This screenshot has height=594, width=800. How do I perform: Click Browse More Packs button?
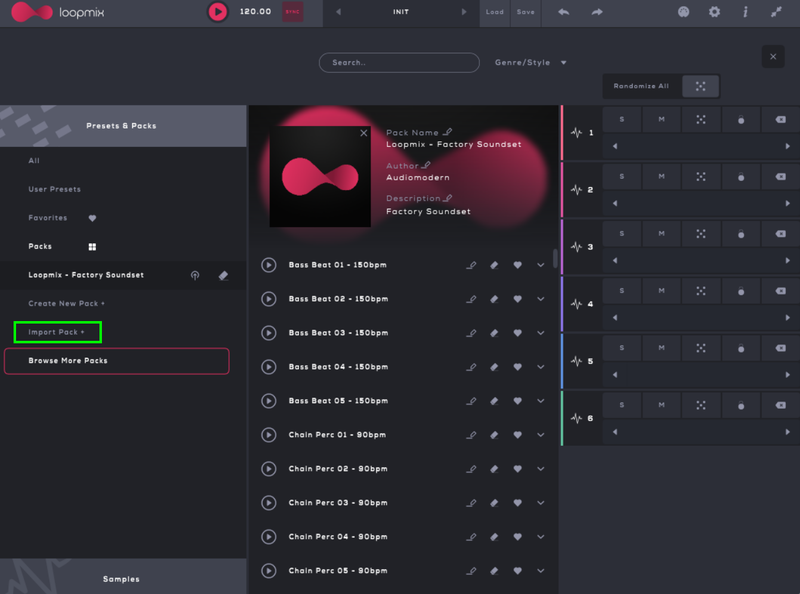pos(117,360)
